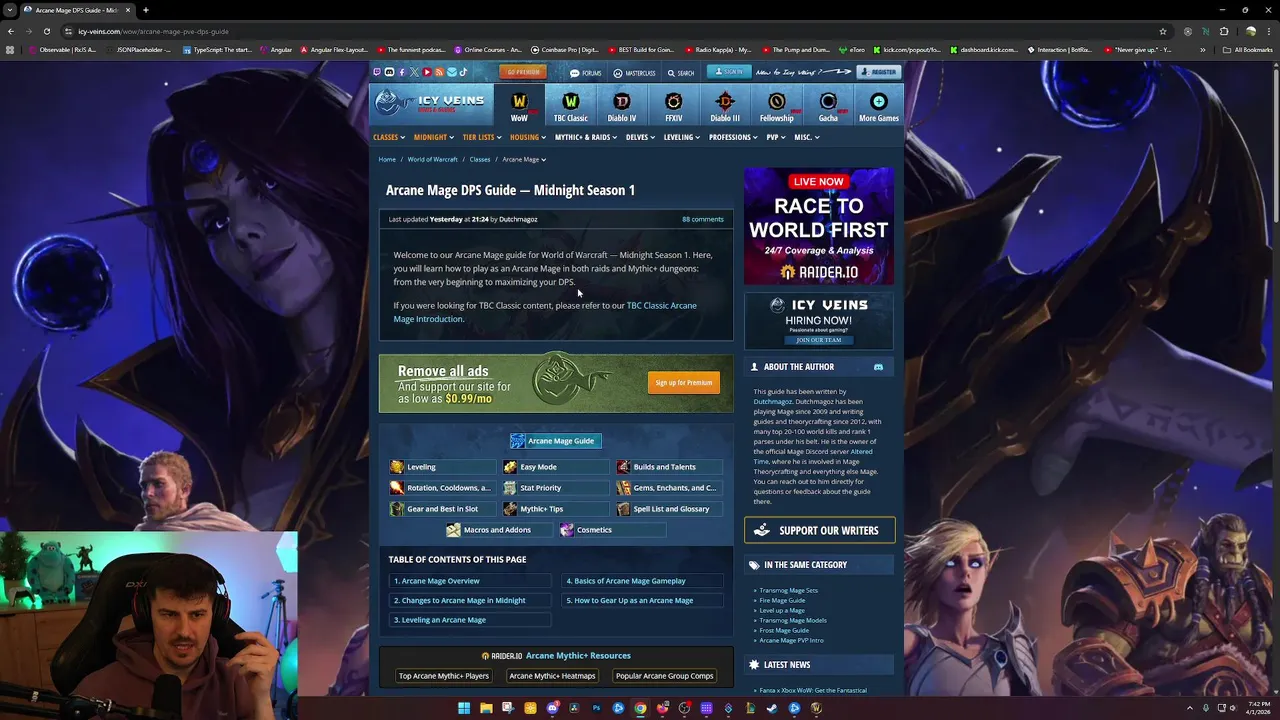
Task: Click the Go Premium button
Action: point(523,72)
